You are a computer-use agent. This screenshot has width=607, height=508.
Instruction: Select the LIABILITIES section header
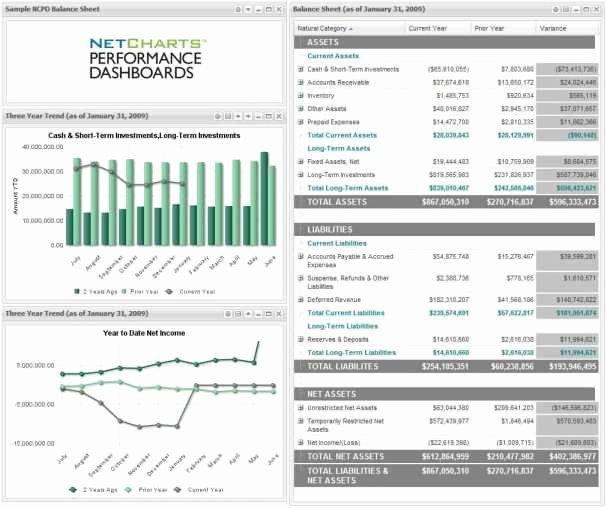pos(444,229)
